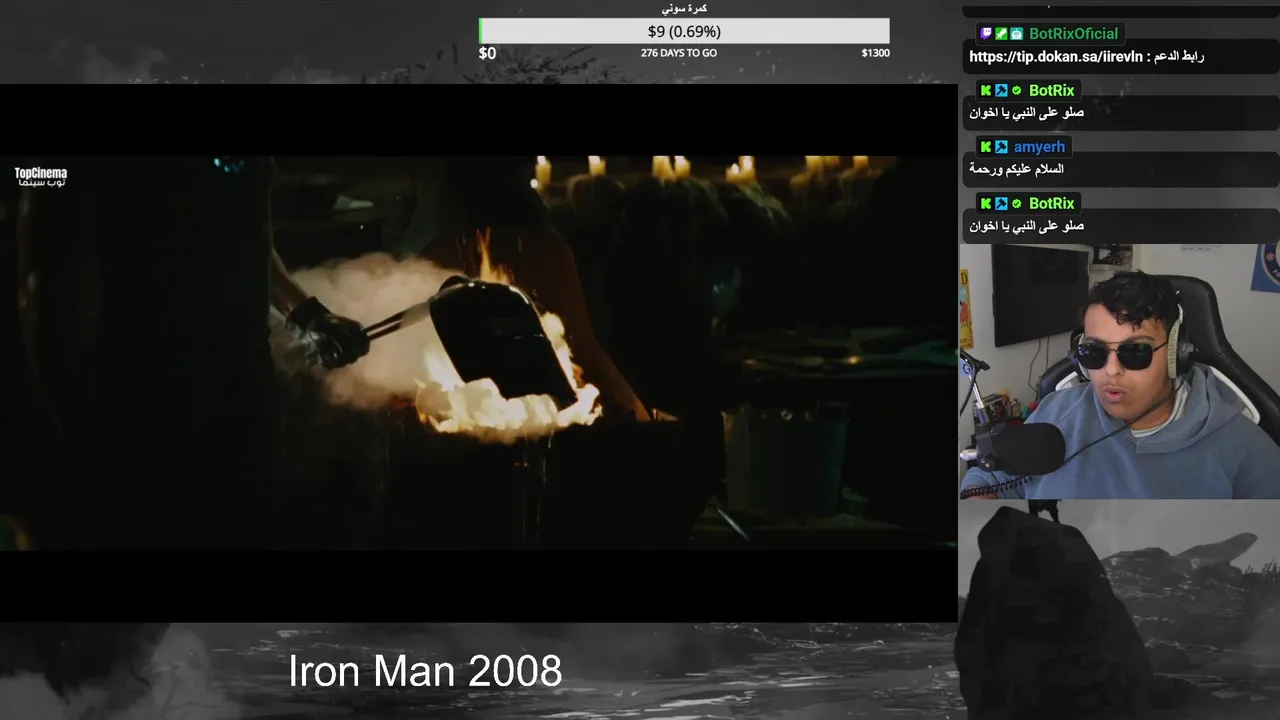Open the BotRixOficial username in chat
Screen dimensions: 1280x720
tap(1074, 34)
